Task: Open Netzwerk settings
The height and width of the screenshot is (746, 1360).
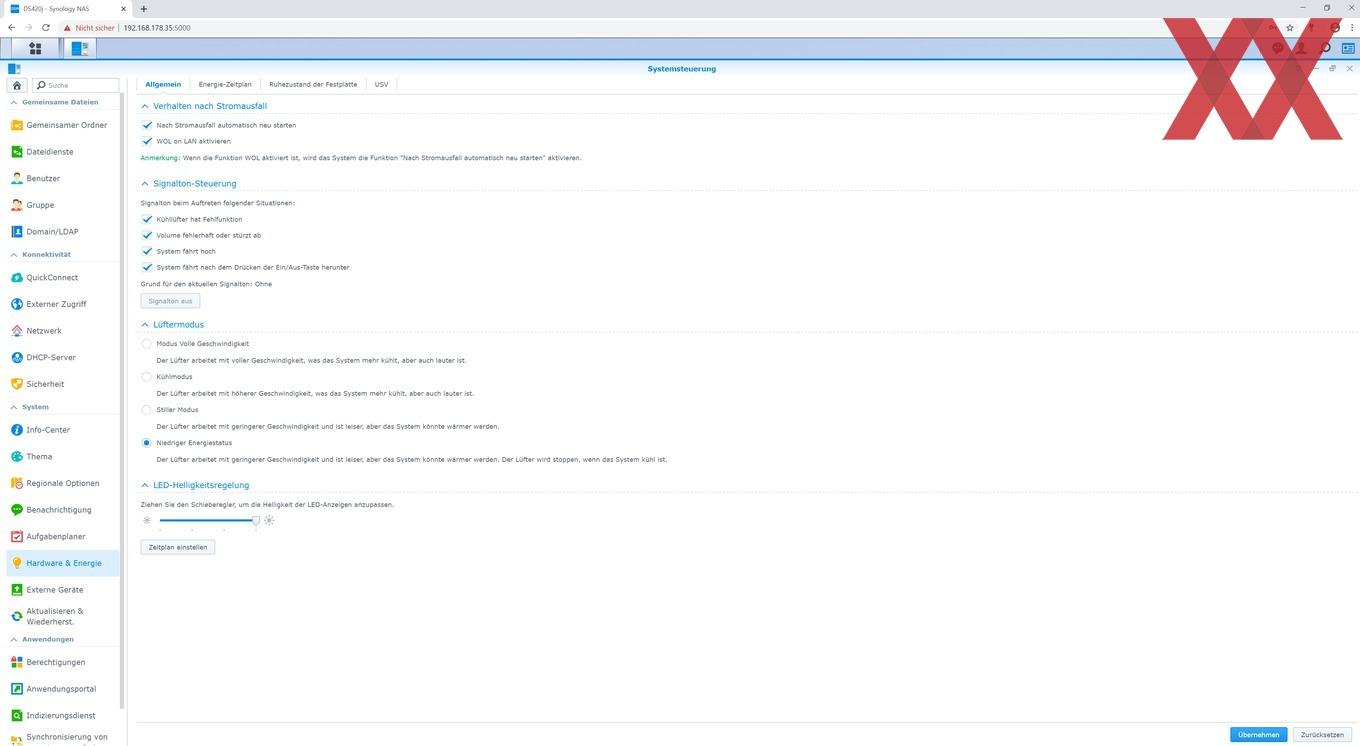Action: click(62, 331)
